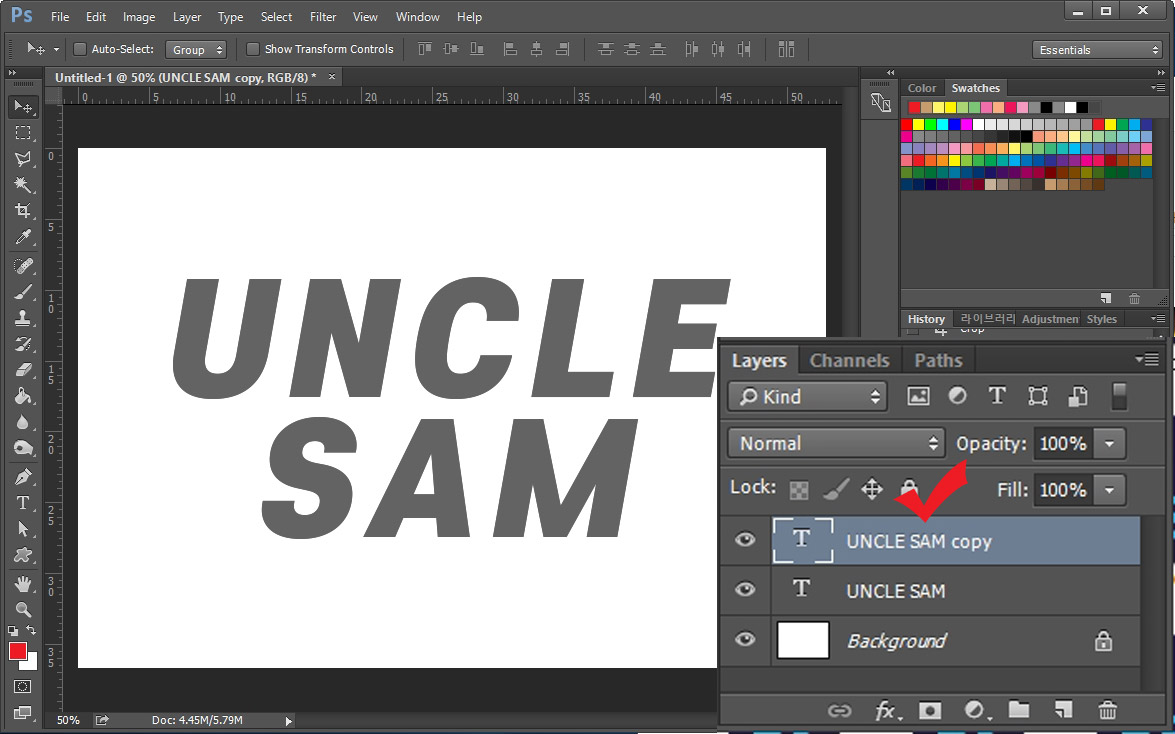Select the Blur tool
The image size is (1175, 734).
click(x=23, y=422)
